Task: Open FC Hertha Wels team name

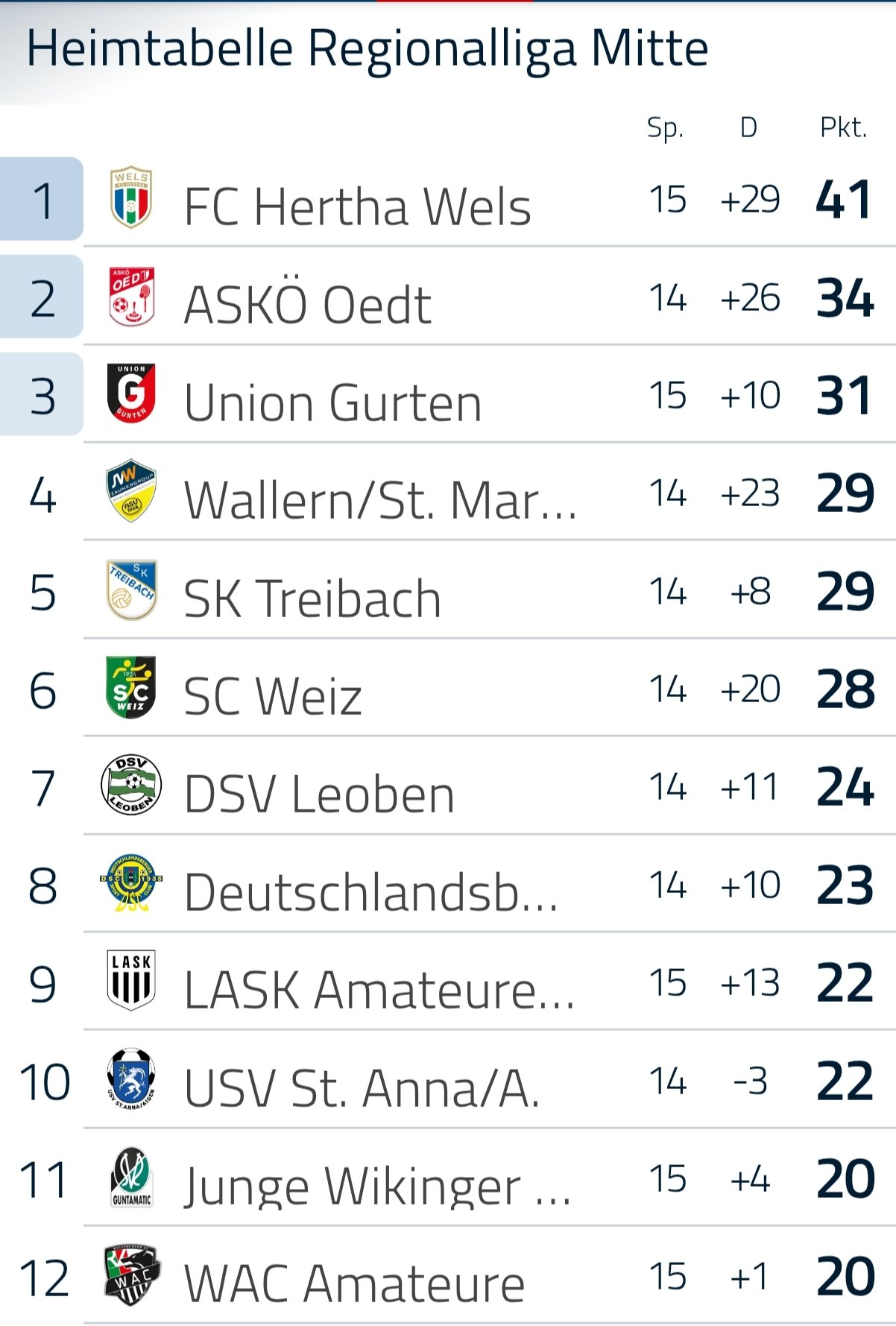Action: click(x=357, y=206)
